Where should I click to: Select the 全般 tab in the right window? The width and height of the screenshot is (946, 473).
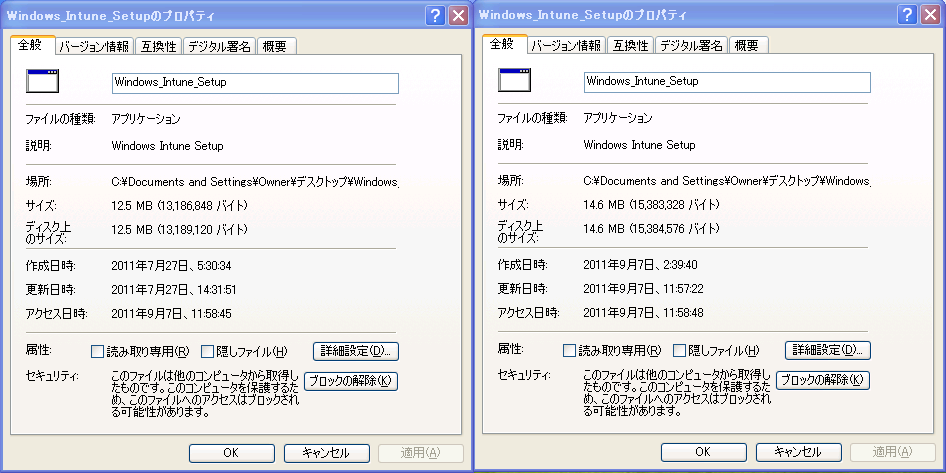pyautogui.click(x=505, y=45)
